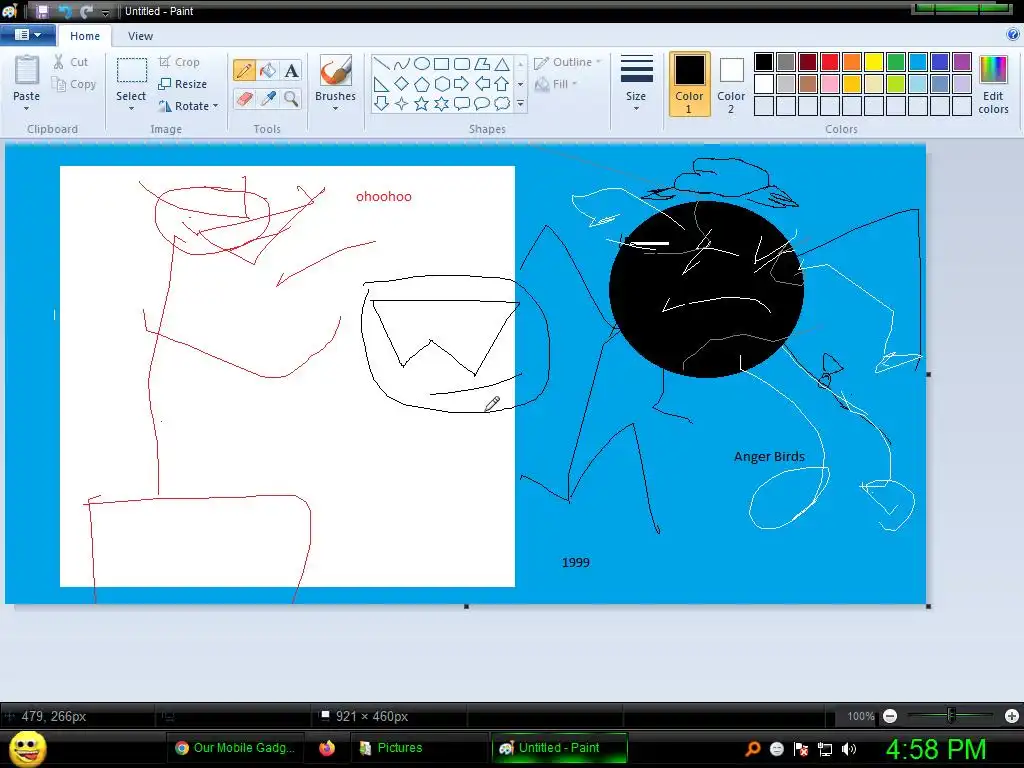1024x768 pixels.
Task: Undo the last action
Action: [65, 11]
